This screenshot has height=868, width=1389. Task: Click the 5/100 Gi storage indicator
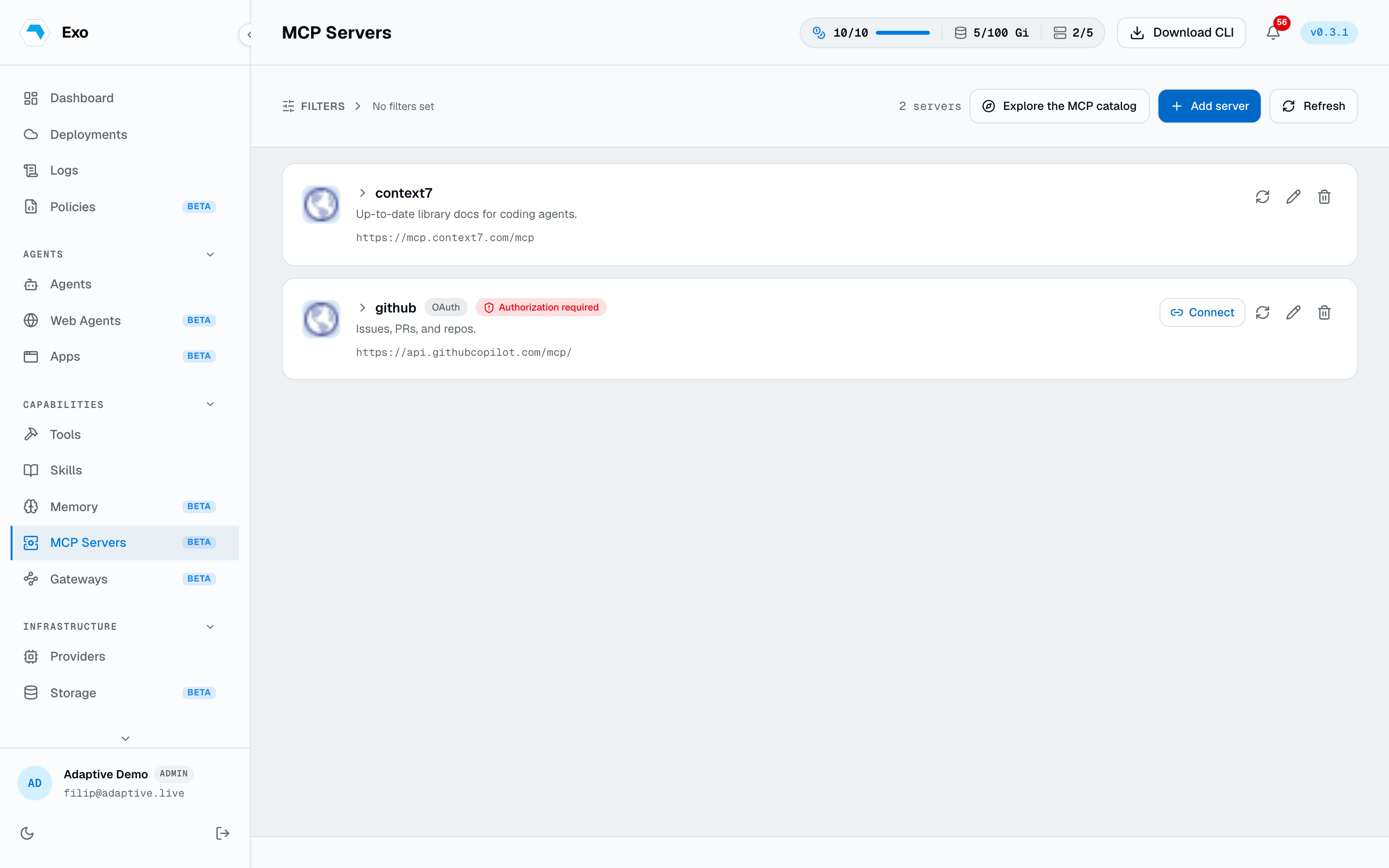[x=991, y=33]
